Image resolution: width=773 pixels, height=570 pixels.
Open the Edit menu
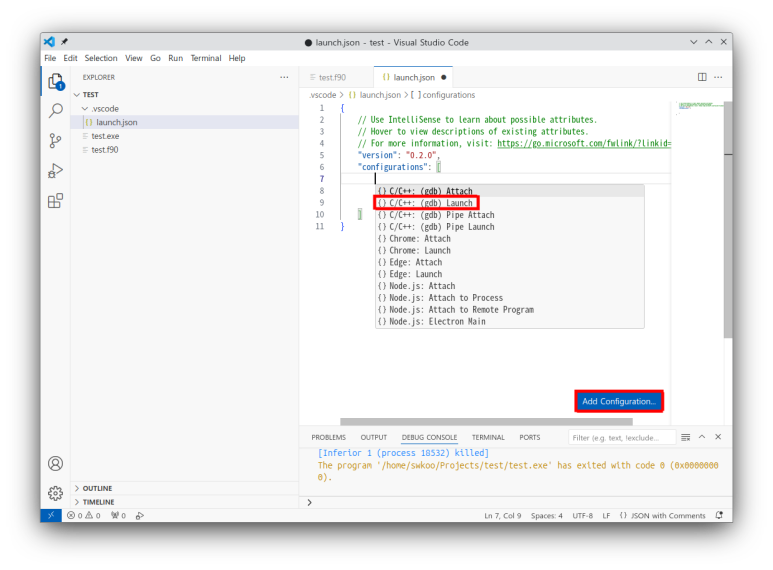click(70, 58)
